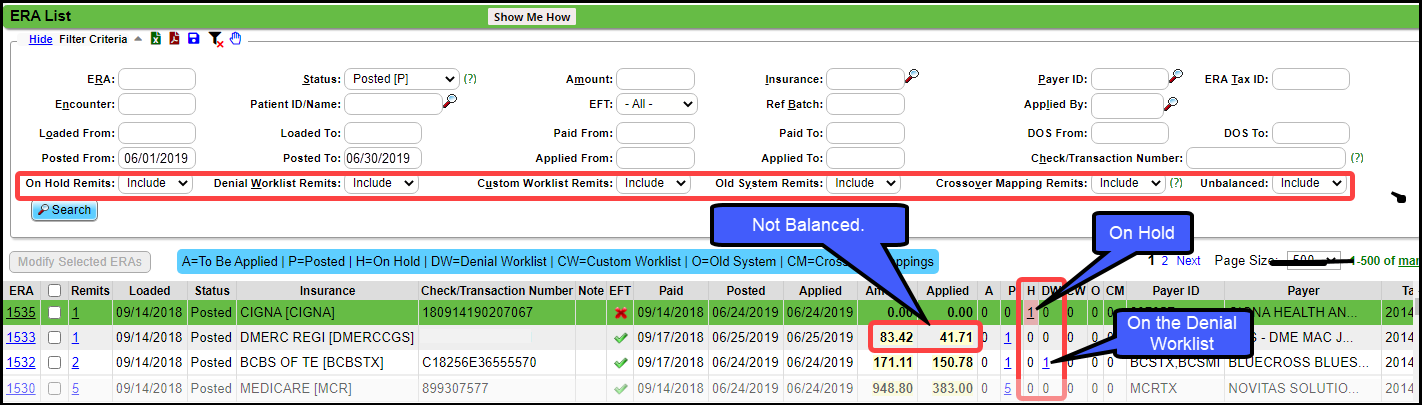1422x405 pixels.
Task: Open ERA 1533 link
Action: [21, 338]
